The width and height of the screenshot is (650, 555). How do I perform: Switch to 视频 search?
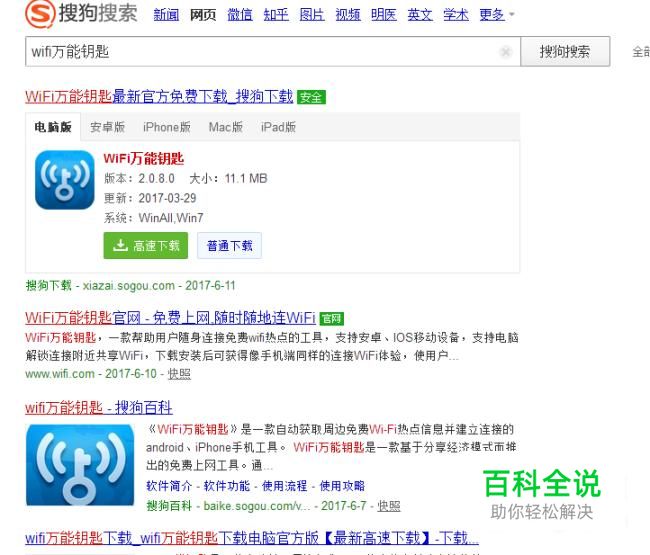348,15
